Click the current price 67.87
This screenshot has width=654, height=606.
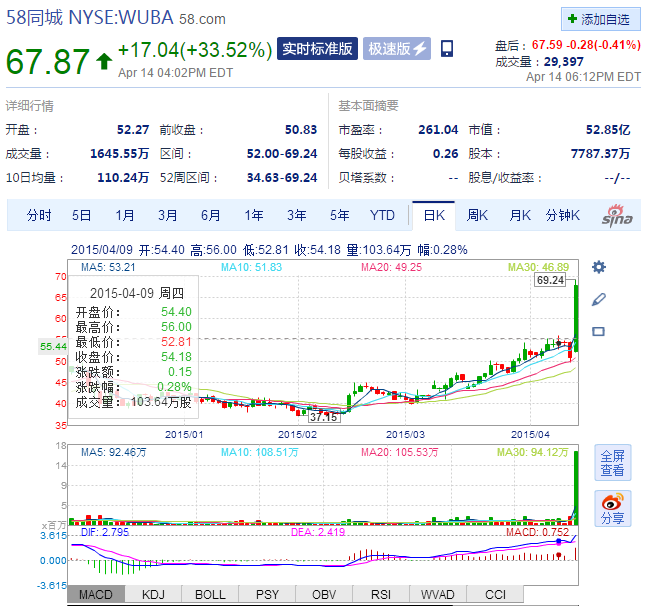(x=48, y=62)
